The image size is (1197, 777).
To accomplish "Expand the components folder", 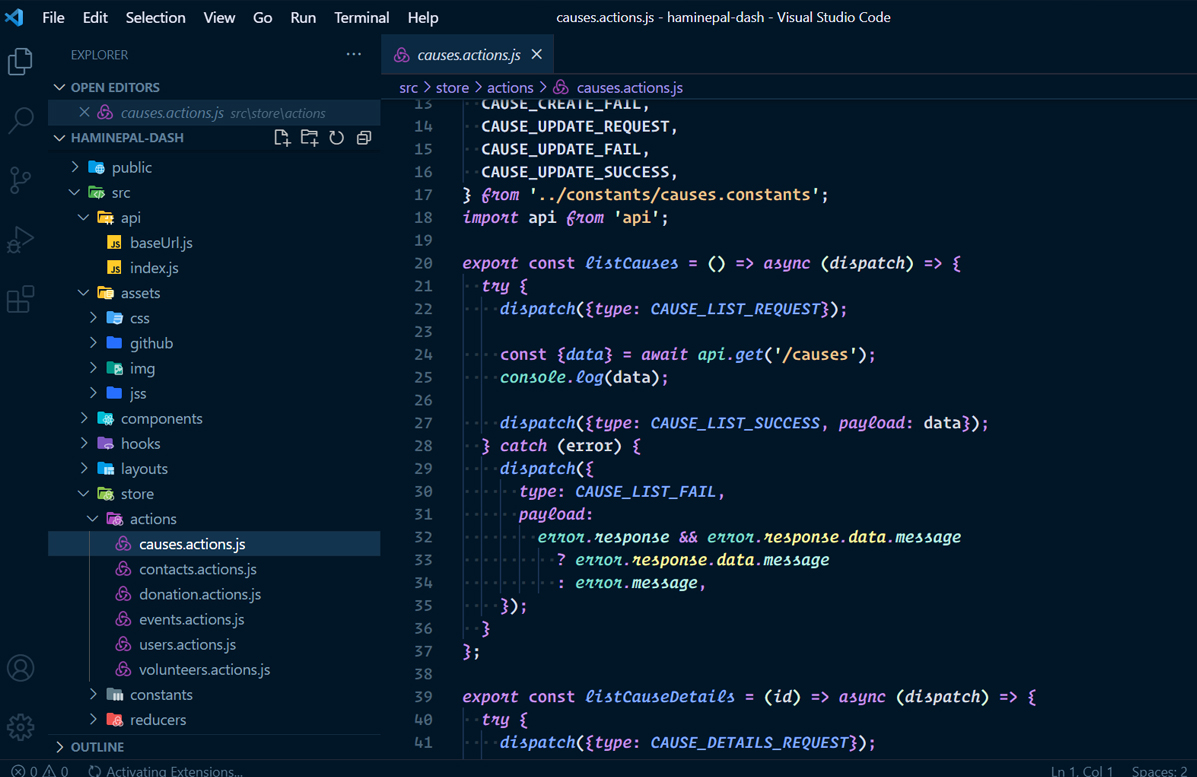I will tap(161, 418).
